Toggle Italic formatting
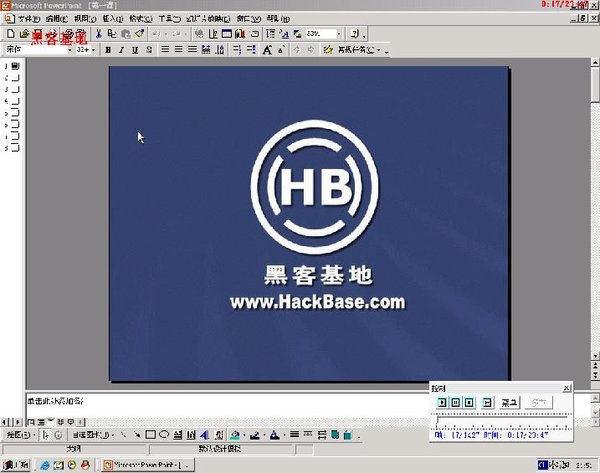The width and height of the screenshot is (600, 473). coord(121,50)
